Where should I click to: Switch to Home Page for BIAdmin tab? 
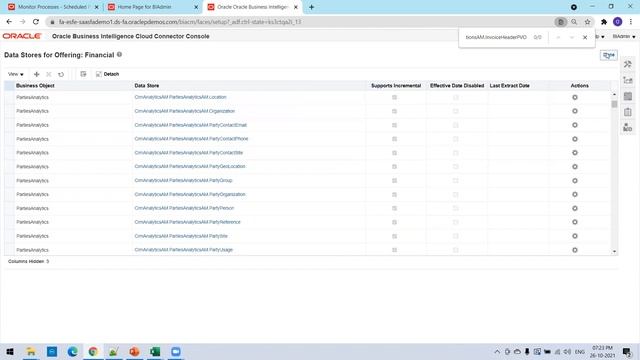pos(153,7)
